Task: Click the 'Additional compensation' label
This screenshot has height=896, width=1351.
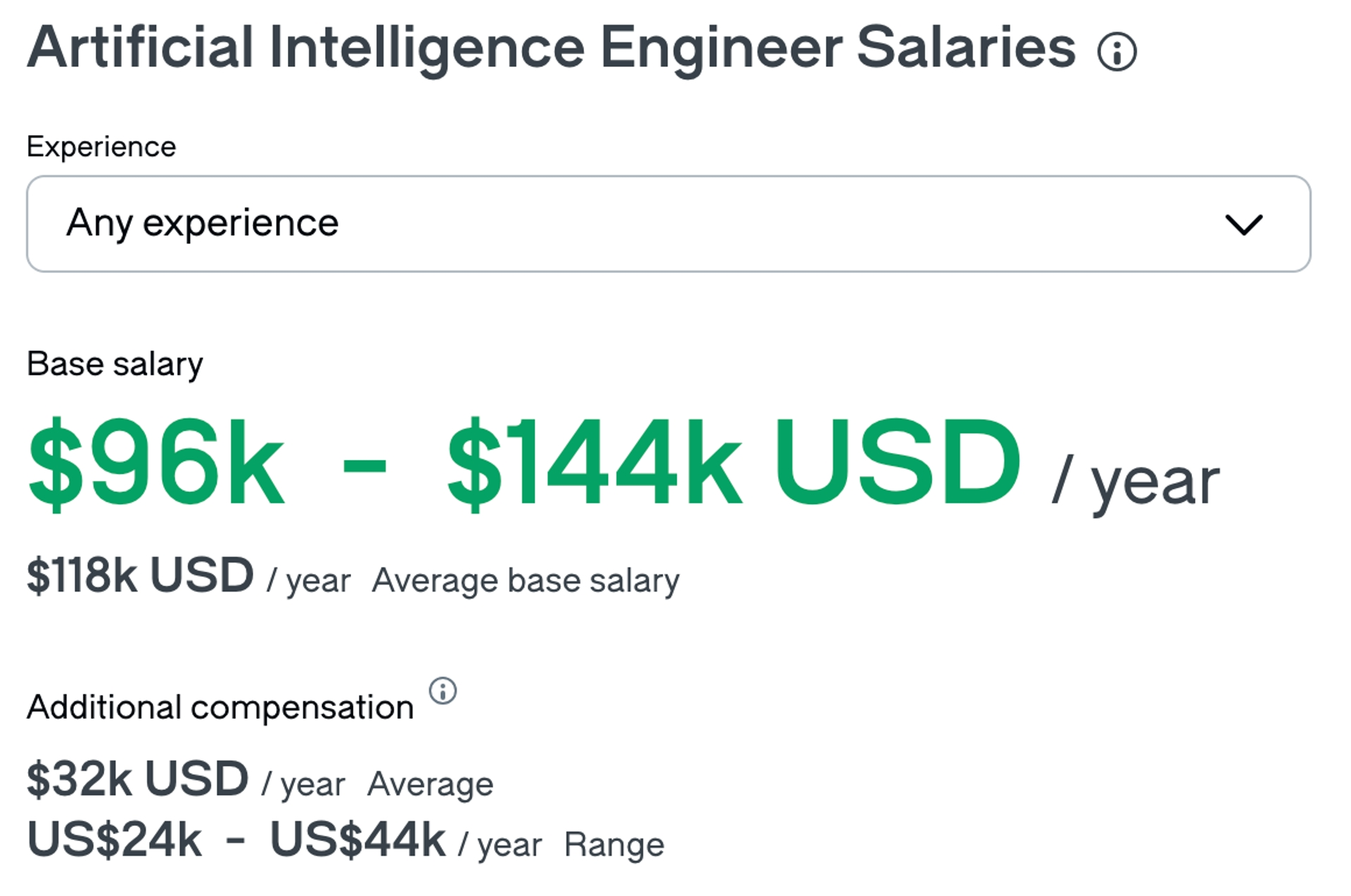Action: tap(220, 708)
